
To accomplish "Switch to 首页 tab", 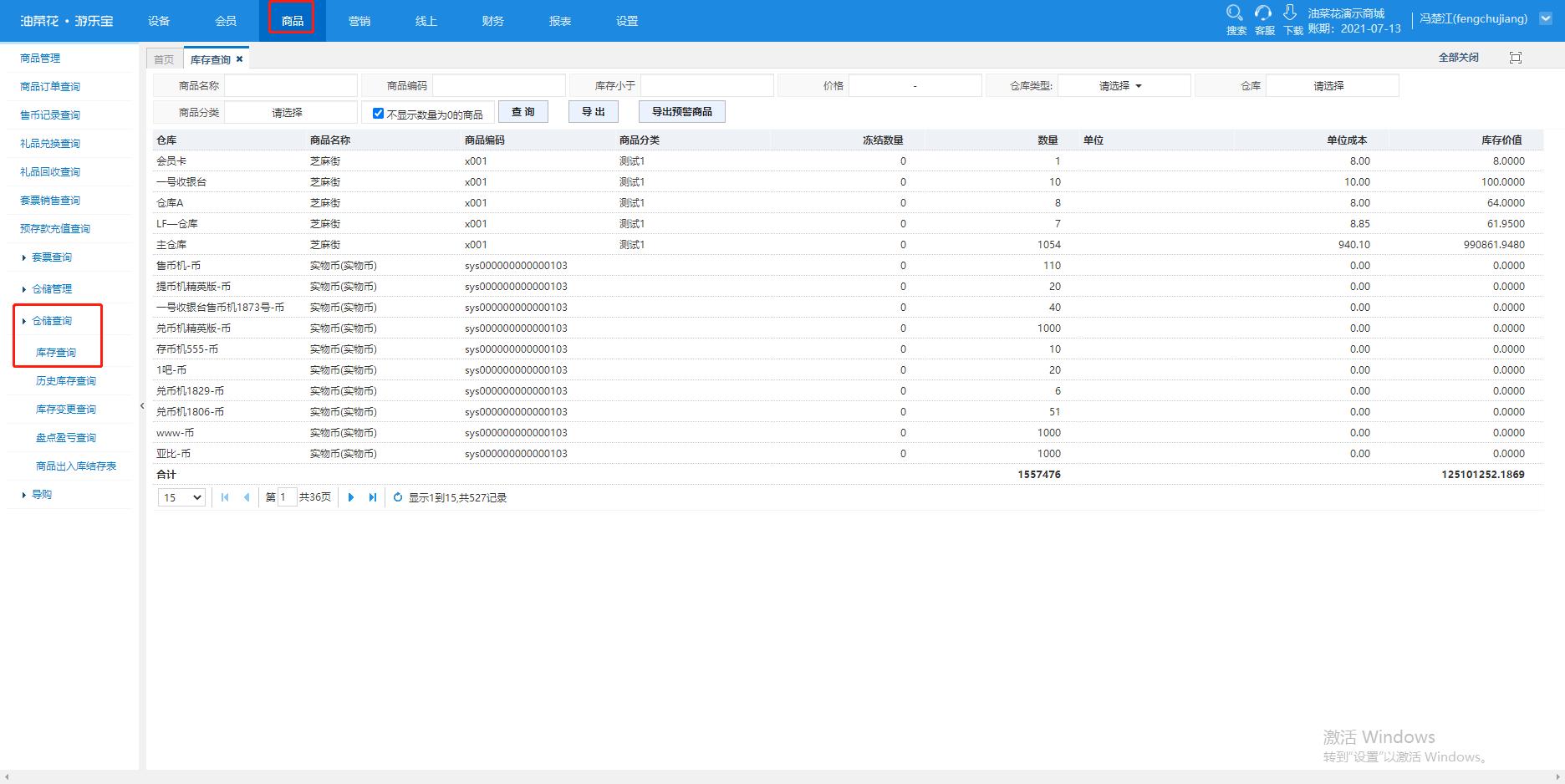I will point(165,59).
